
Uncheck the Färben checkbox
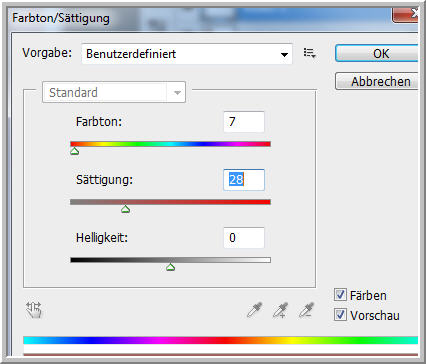tap(340, 295)
